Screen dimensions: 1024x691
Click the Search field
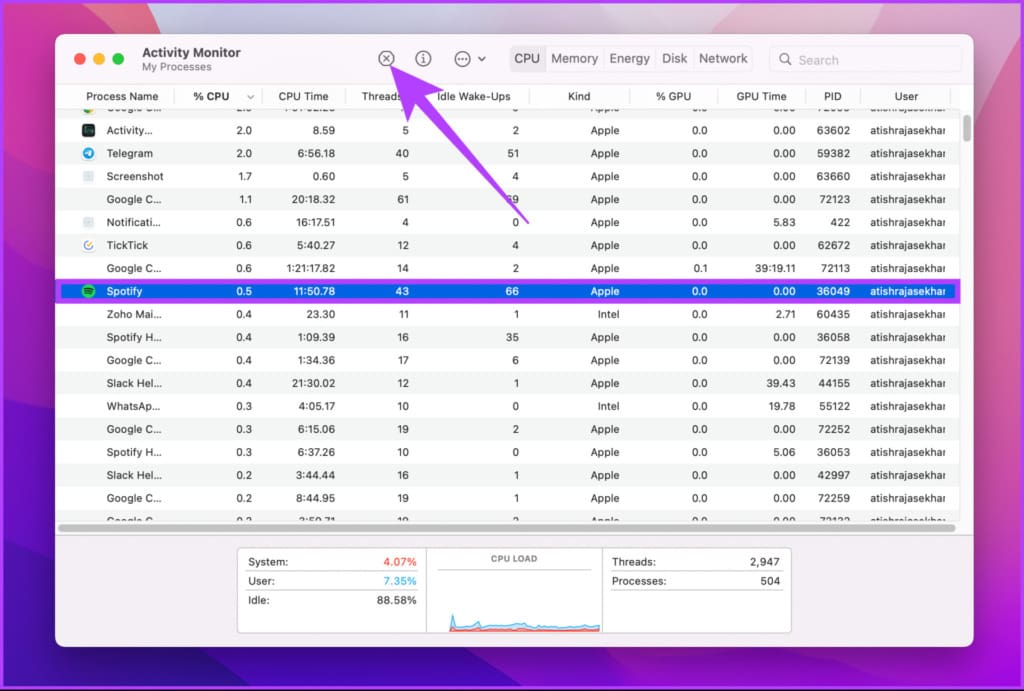point(865,59)
